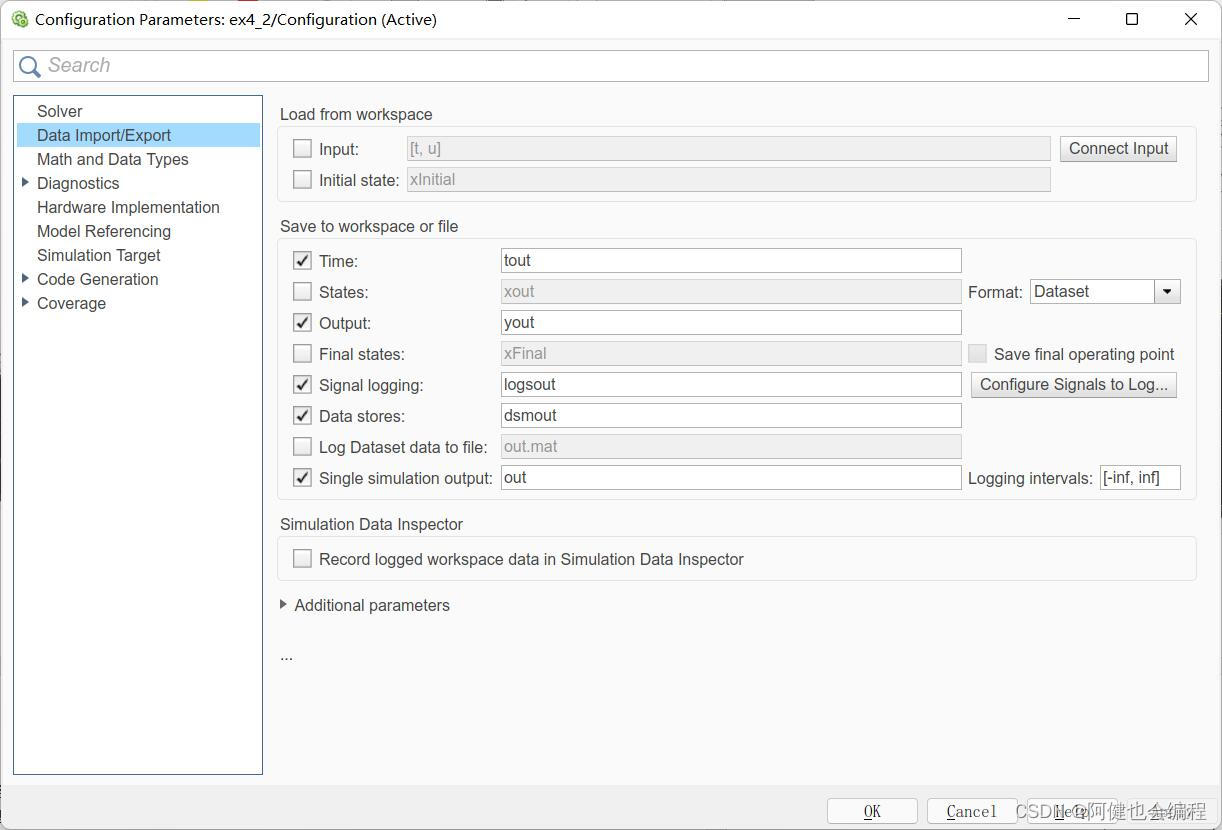Select the Coverage category label

[71, 303]
